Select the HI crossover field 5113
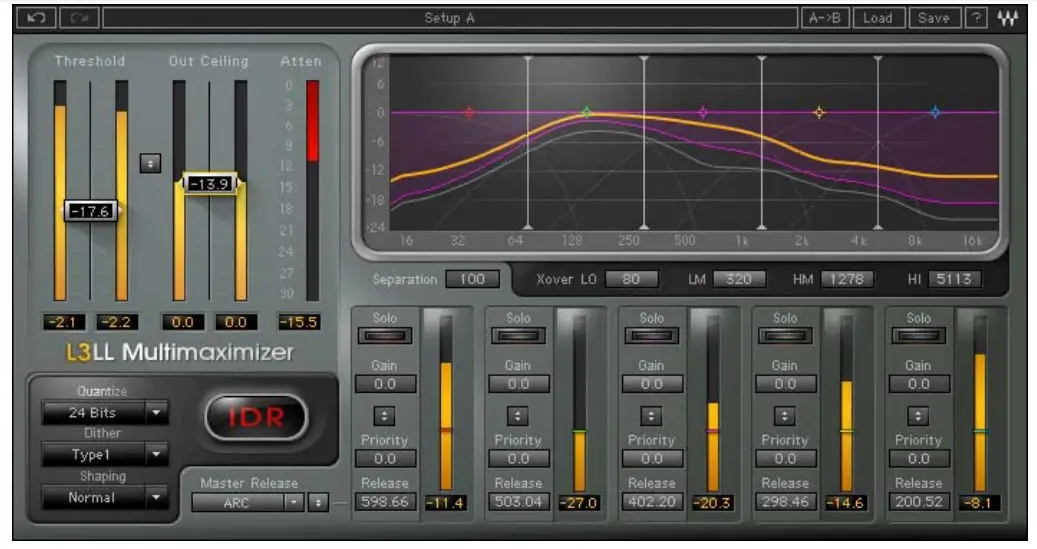 [954, 279]
